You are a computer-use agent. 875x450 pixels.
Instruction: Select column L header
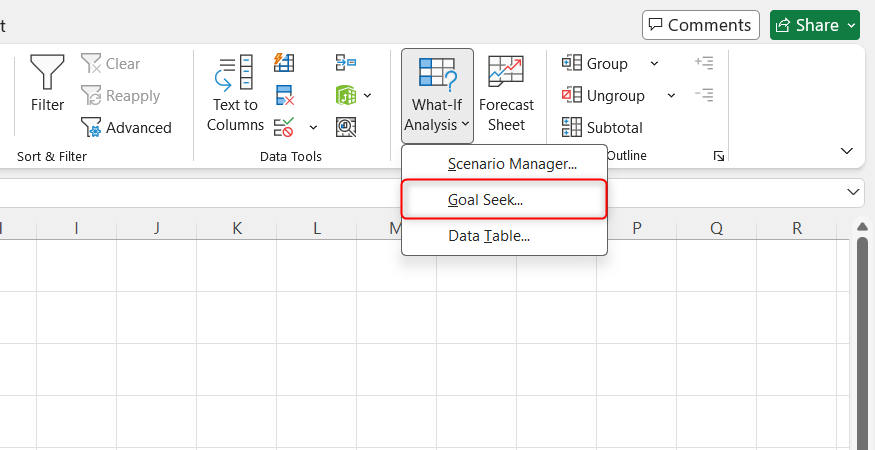pos(316,228)
